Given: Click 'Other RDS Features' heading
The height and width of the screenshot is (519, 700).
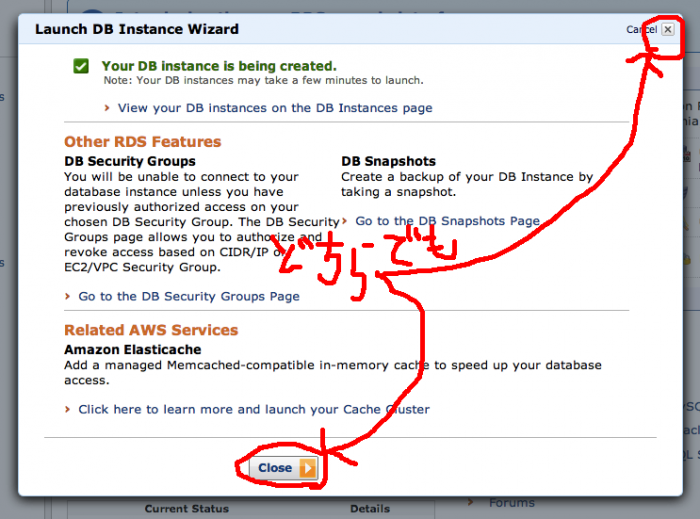Looking at the screenshot, I should tap(142, 141).
